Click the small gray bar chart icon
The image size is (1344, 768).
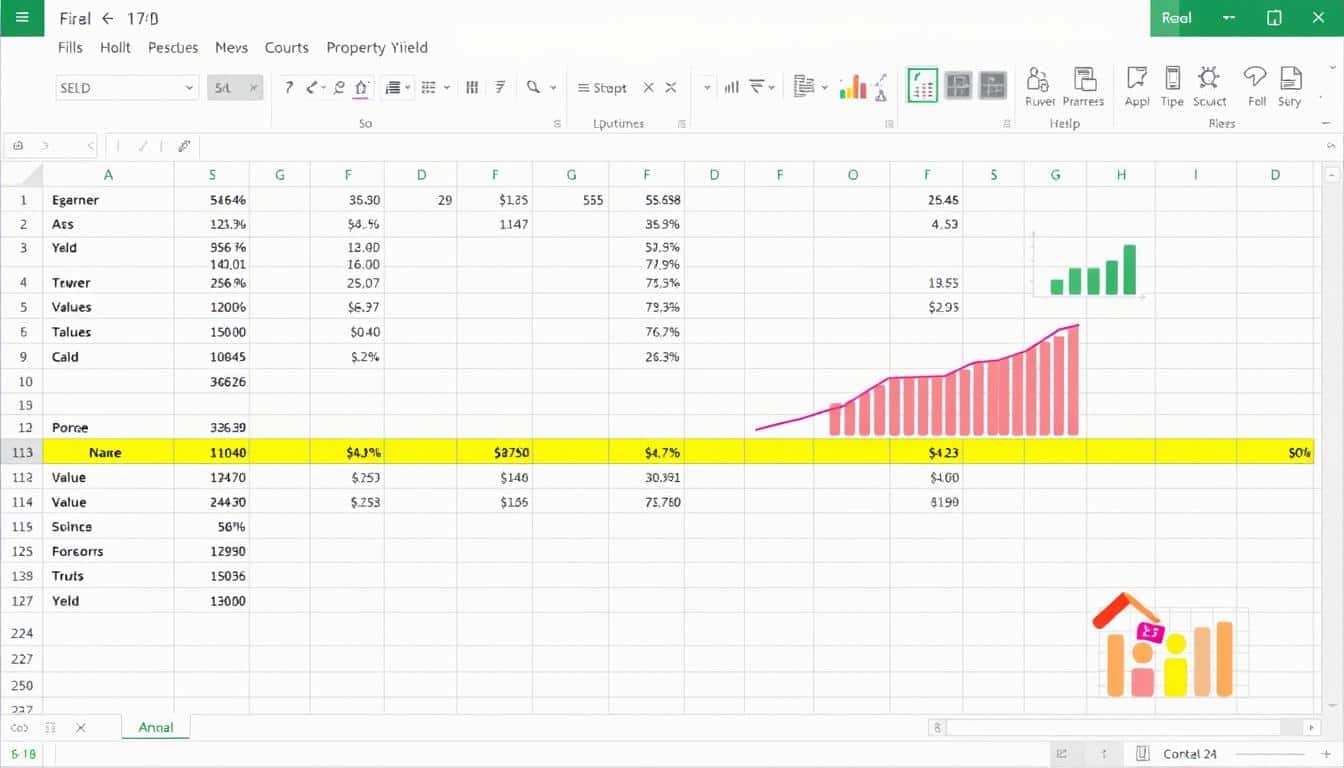click(x=731, y=88)
